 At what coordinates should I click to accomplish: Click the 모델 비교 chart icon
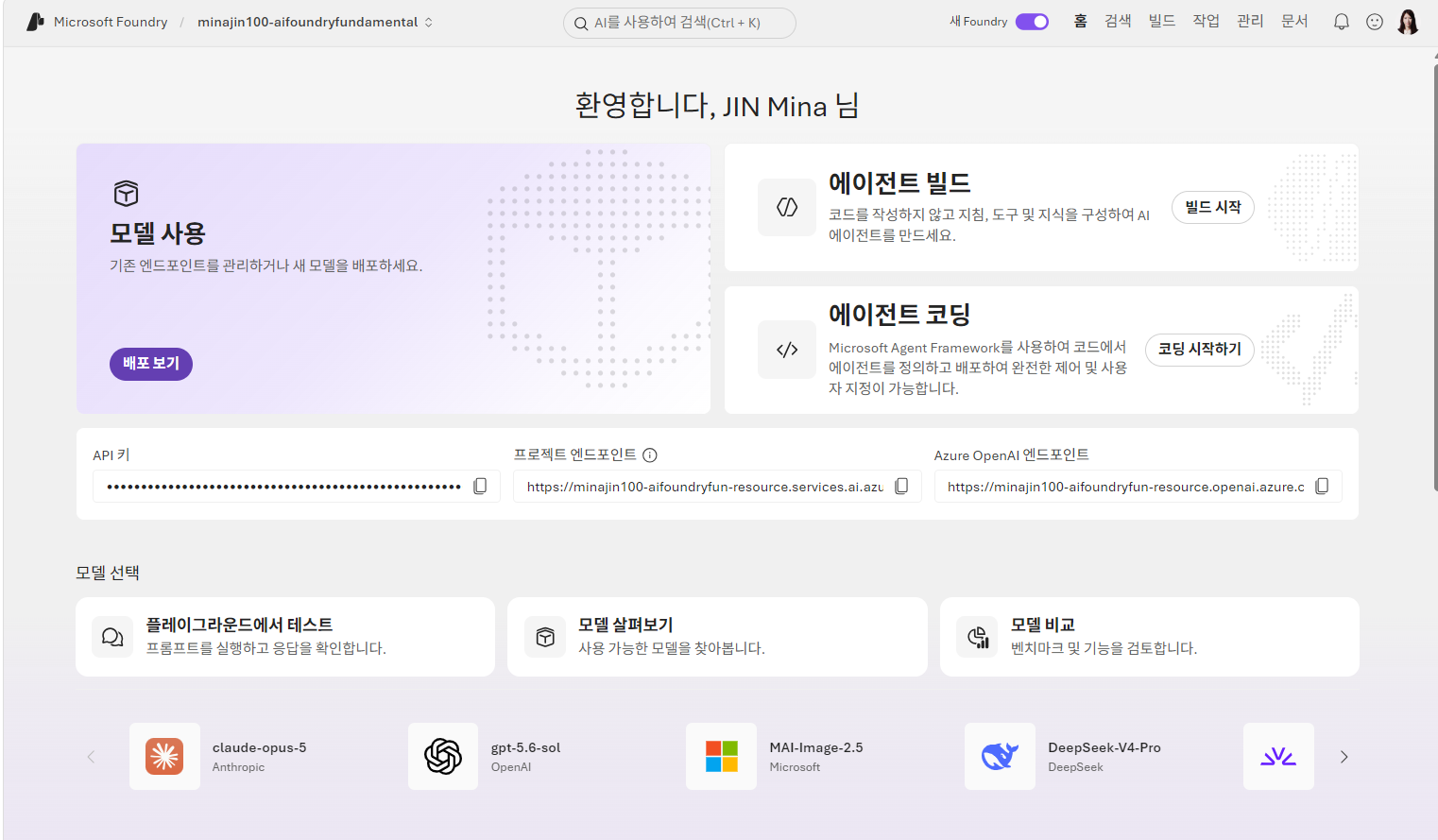978,637
